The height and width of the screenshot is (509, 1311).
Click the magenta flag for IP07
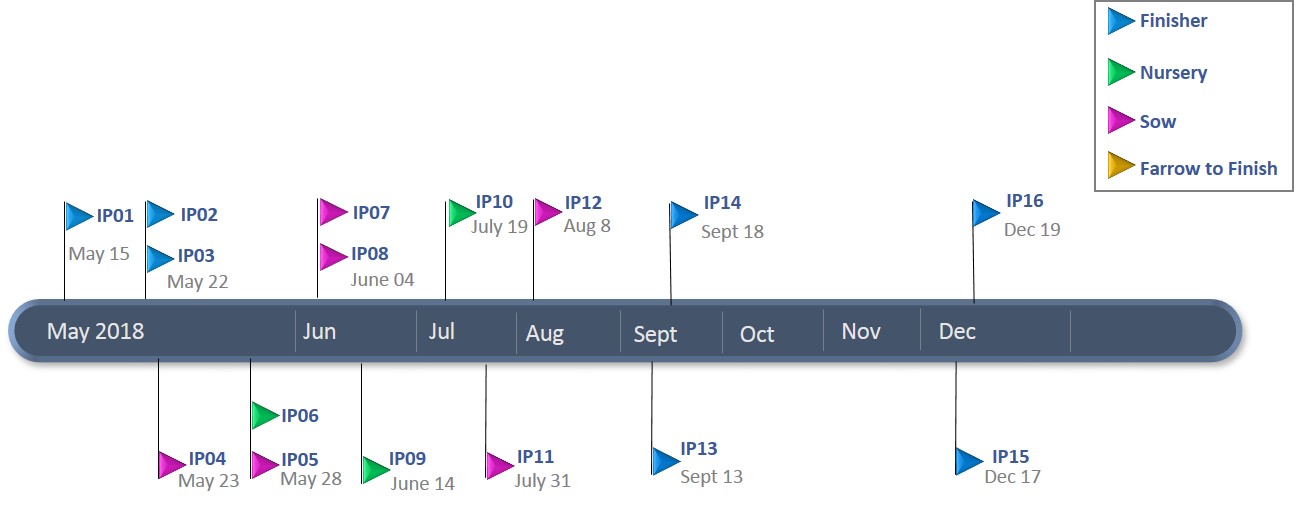click(x=333, y=212)
